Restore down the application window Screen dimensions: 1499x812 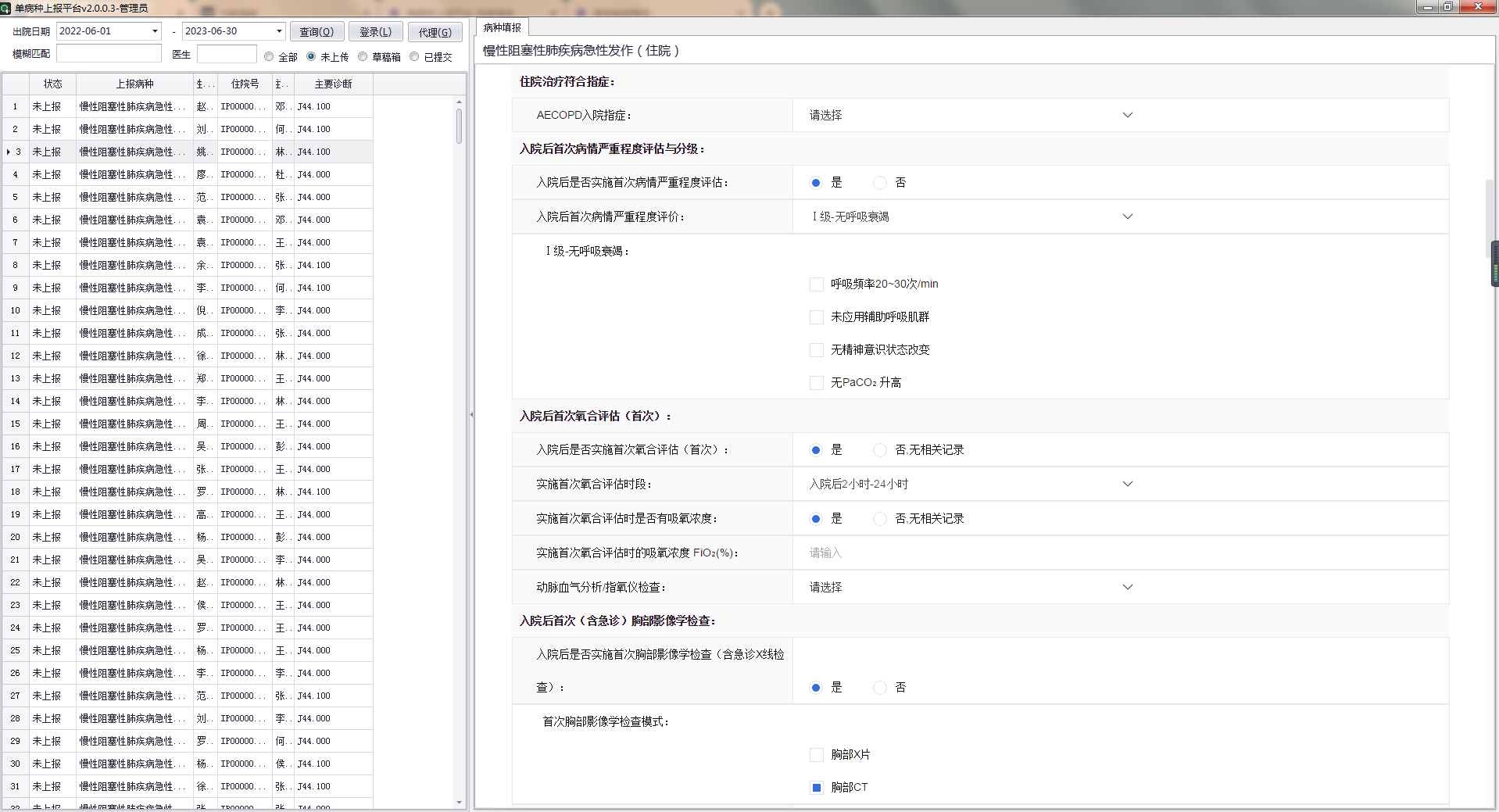tap(1447, 7)
